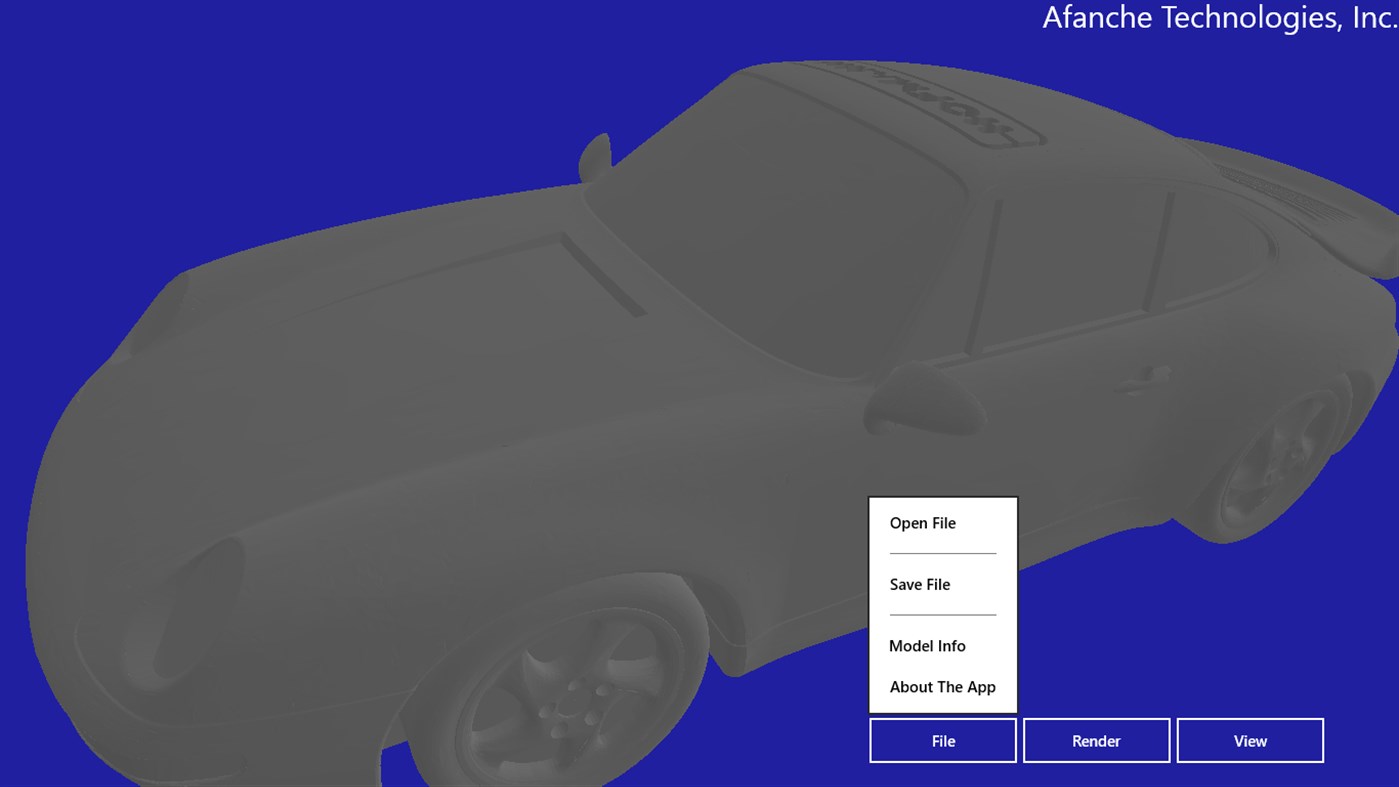Screen dimensions: 1399x787
Task: Click the File button
Action: [x=942, y=740]
